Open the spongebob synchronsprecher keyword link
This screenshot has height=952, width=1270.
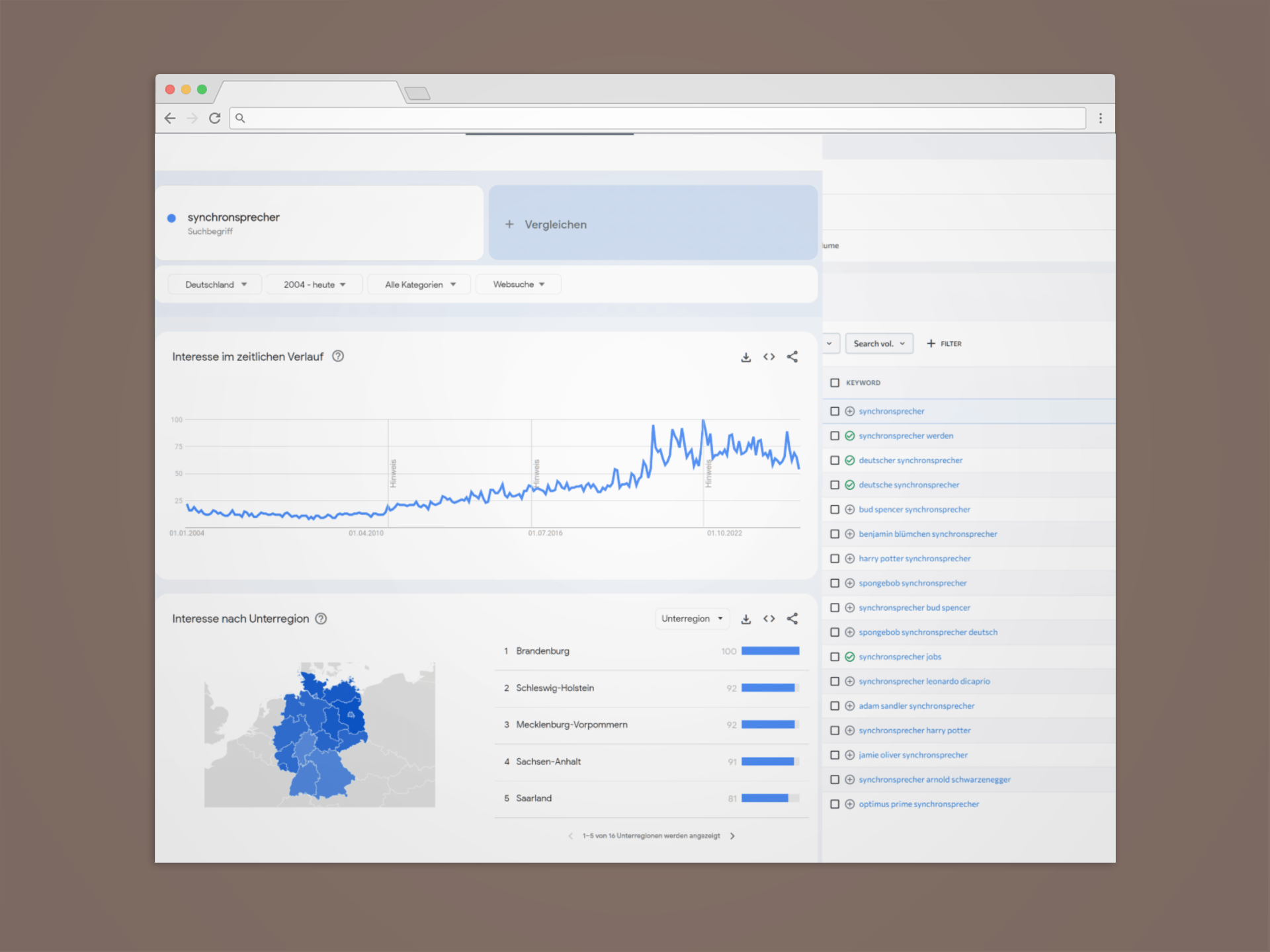click(x=912, y=583)
